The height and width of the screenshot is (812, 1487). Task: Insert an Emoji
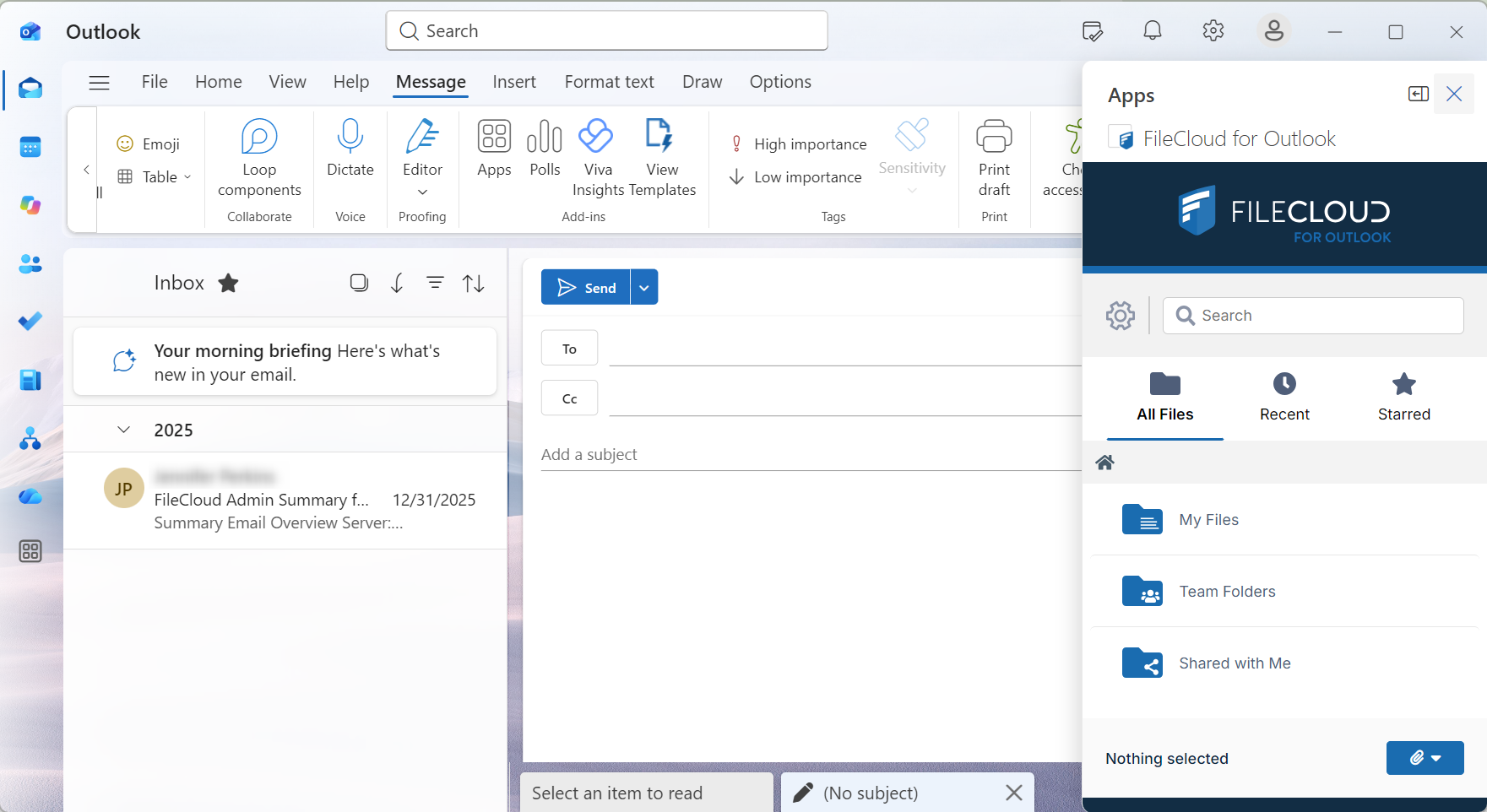coord(149,143)
